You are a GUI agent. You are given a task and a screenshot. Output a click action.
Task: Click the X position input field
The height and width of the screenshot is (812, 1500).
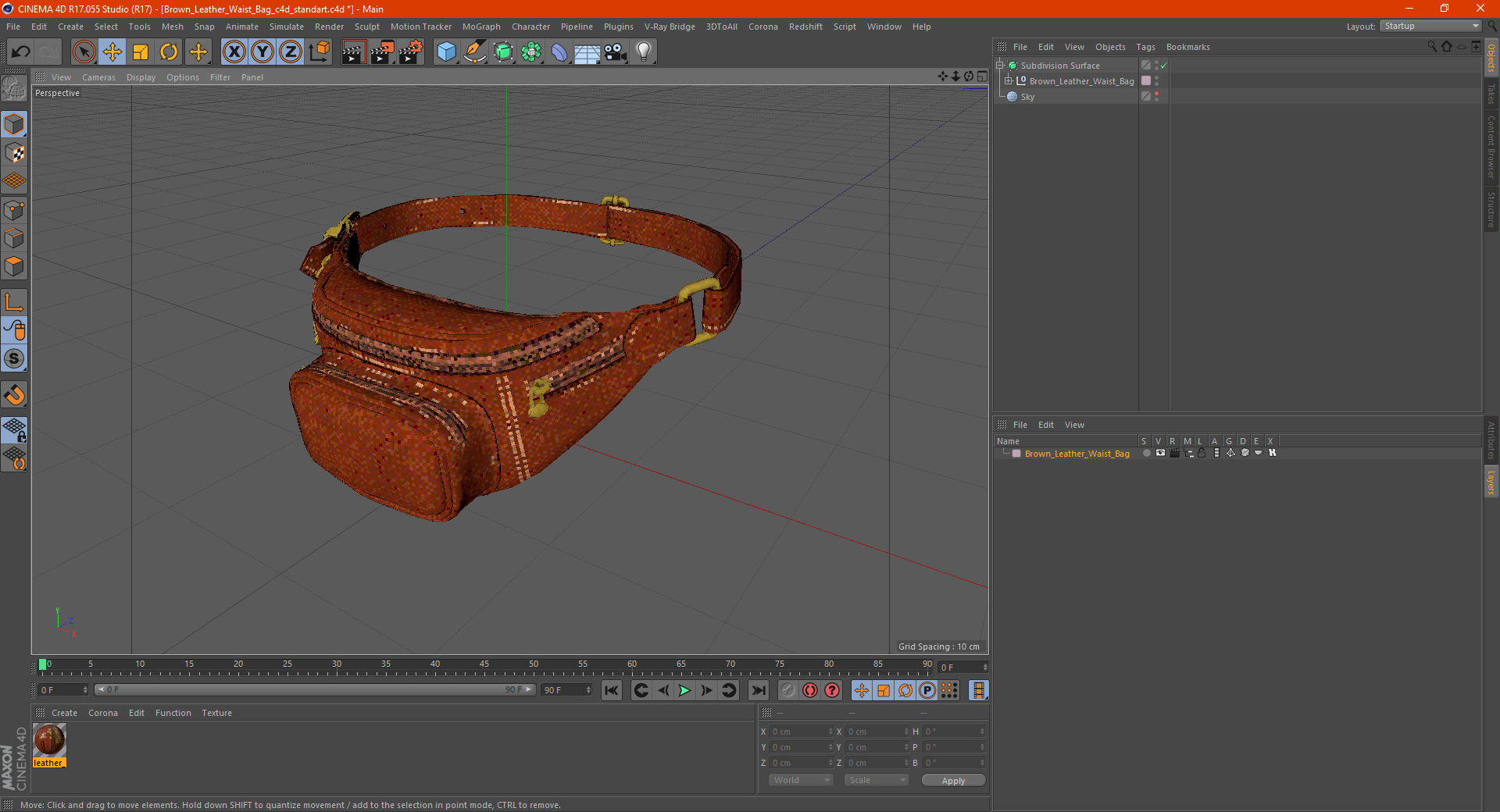click(801, 732)
